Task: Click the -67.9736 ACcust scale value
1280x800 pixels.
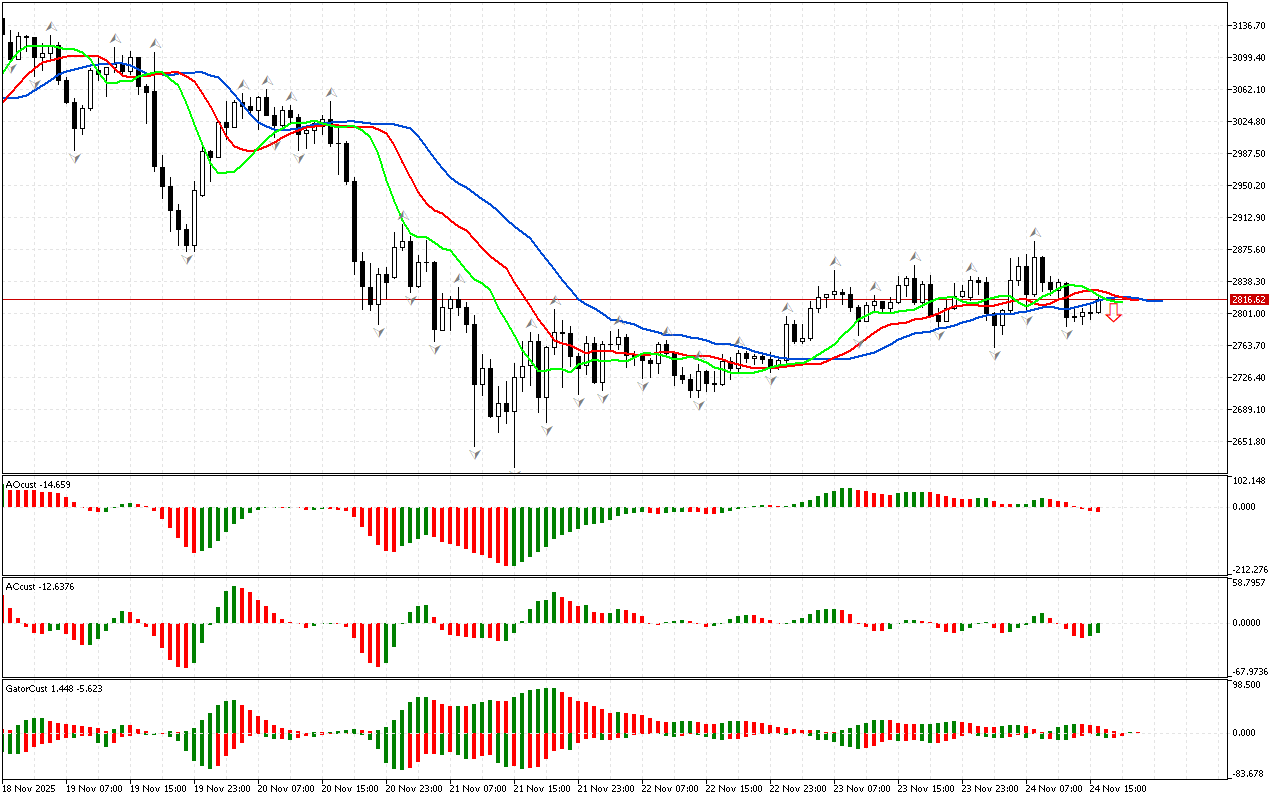Action: tap(1252, 672)
